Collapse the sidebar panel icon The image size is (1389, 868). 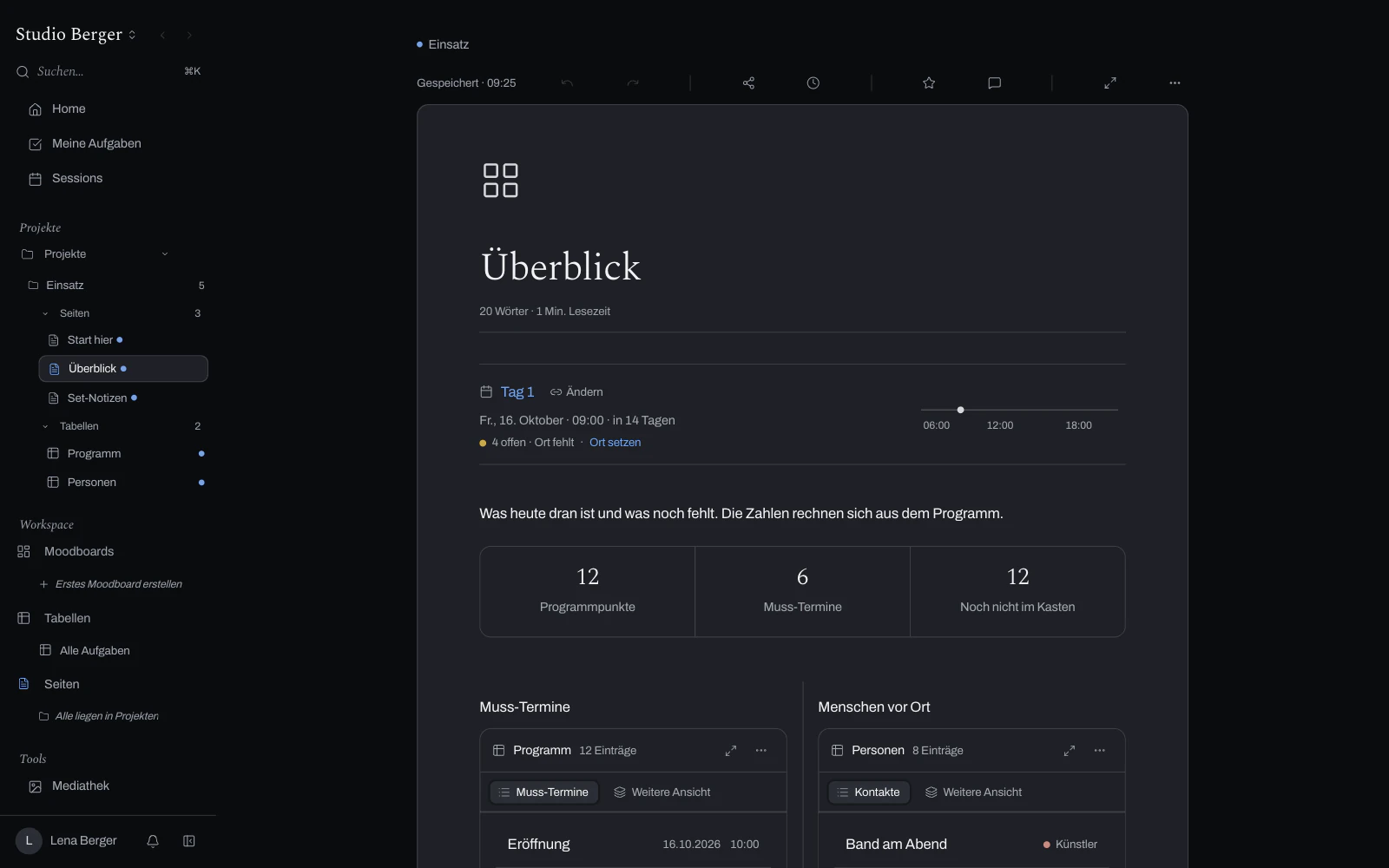pos(189,840)
